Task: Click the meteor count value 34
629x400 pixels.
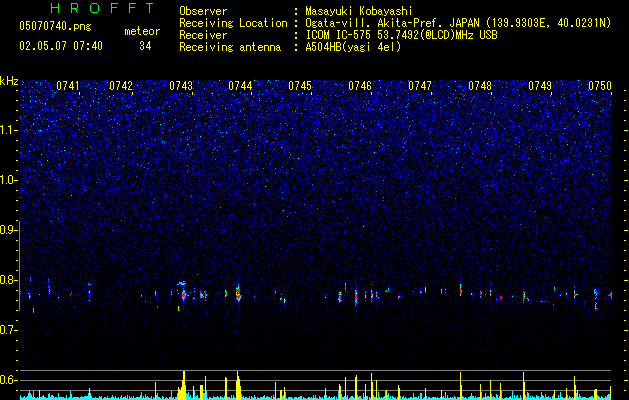Action: point(145,46)
